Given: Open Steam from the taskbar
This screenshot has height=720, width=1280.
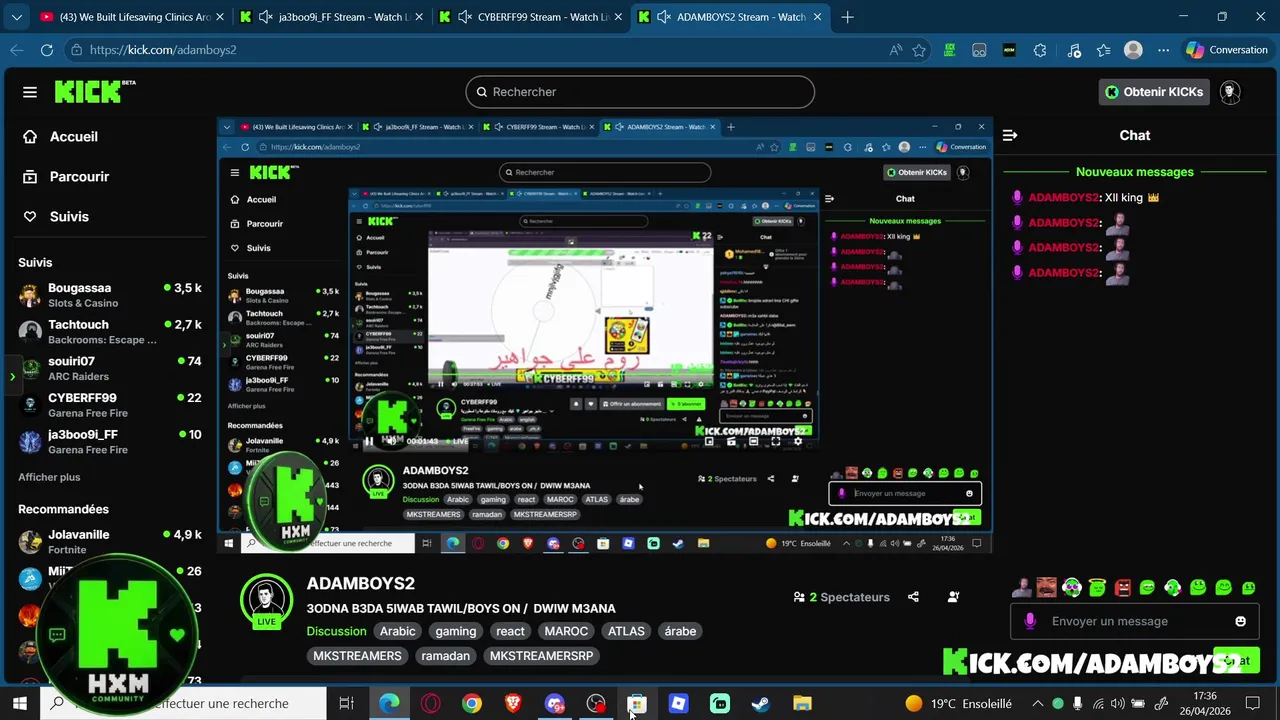Looking at the screenshot, I should 761,704.
